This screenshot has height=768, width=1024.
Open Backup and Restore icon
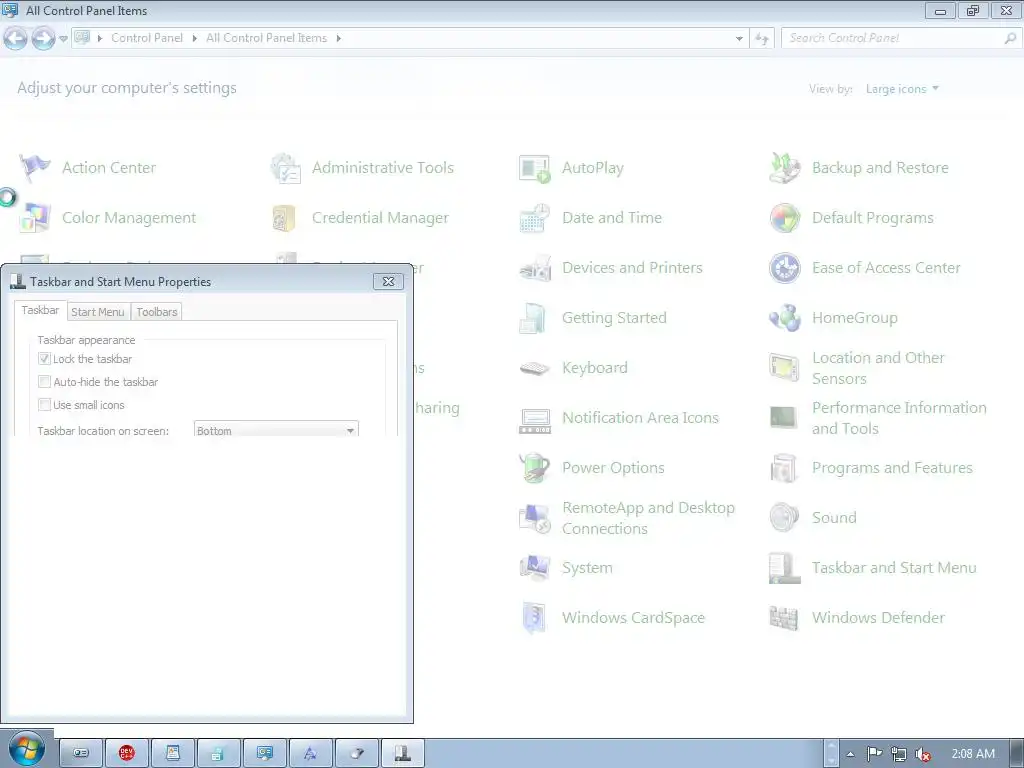(784, 168)
